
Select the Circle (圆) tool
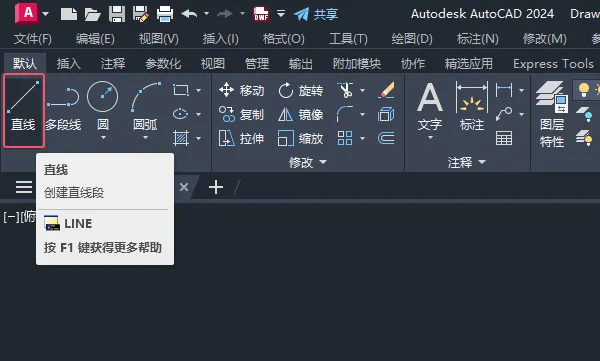coord(103,105)
